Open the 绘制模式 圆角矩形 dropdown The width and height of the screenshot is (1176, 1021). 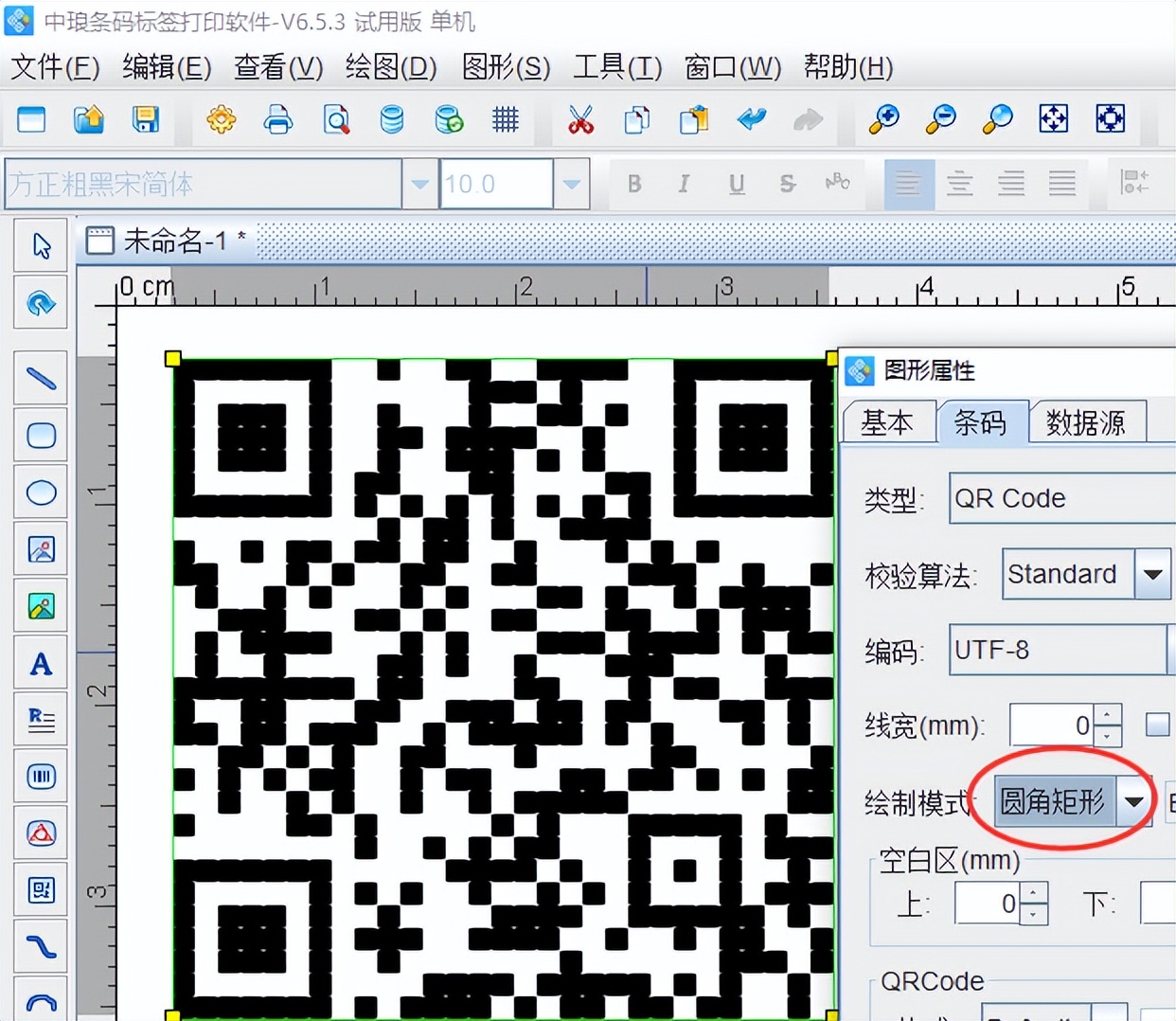[1134, 802]
